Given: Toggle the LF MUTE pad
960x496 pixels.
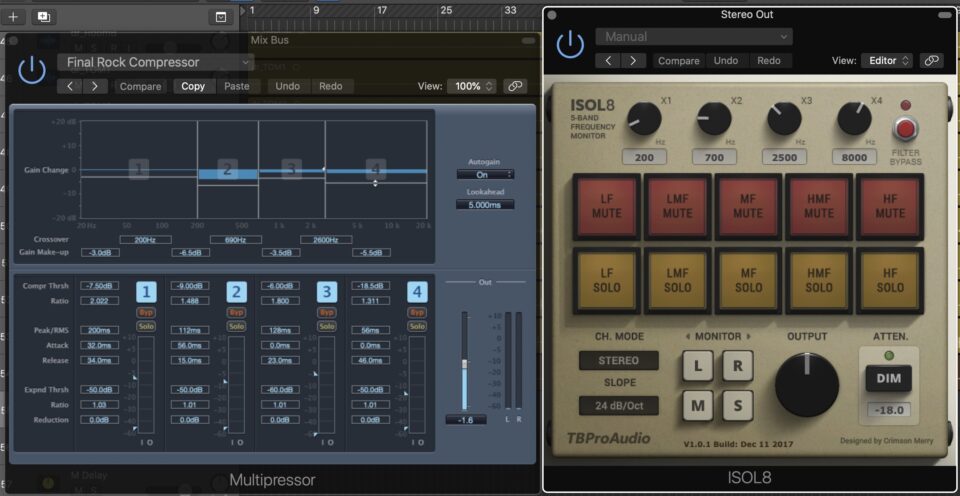Looking at the screenshot, I should point(607,206).
